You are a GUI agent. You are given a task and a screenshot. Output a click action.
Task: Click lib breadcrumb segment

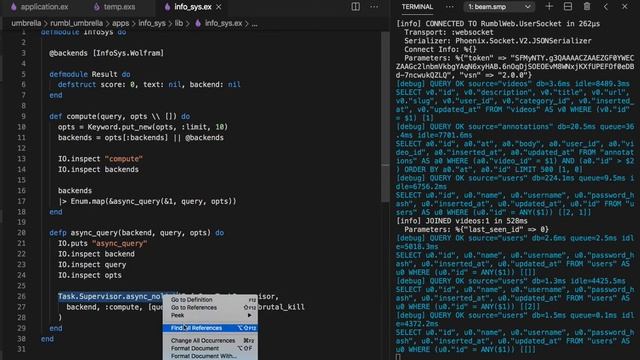[x=179, y=23]
